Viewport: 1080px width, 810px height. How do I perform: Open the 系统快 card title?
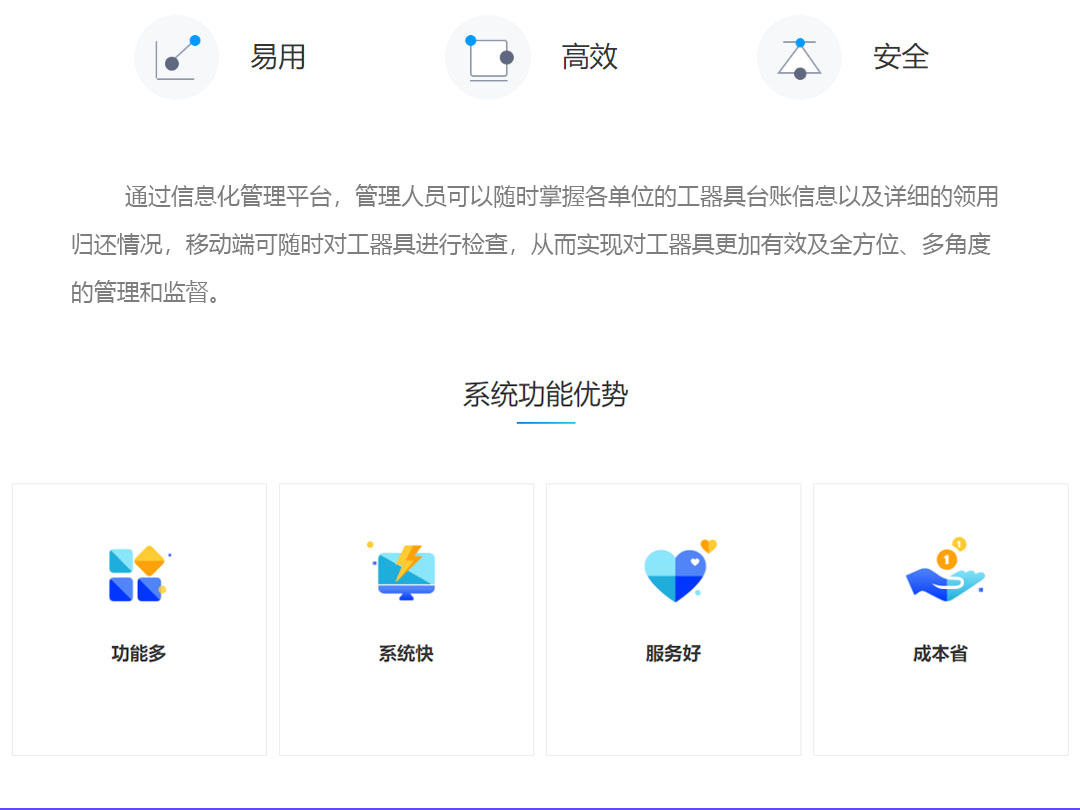tap(406, 654)
